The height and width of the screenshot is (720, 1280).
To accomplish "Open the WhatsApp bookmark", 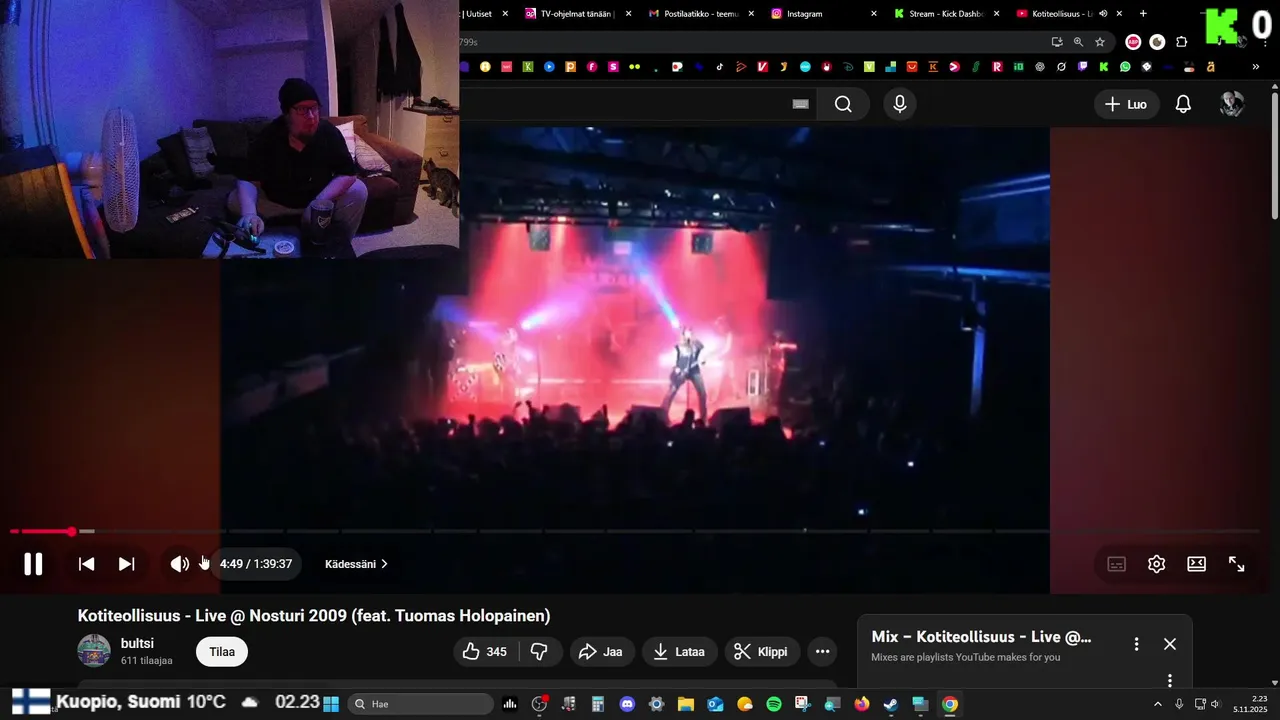I will 1125,67.
